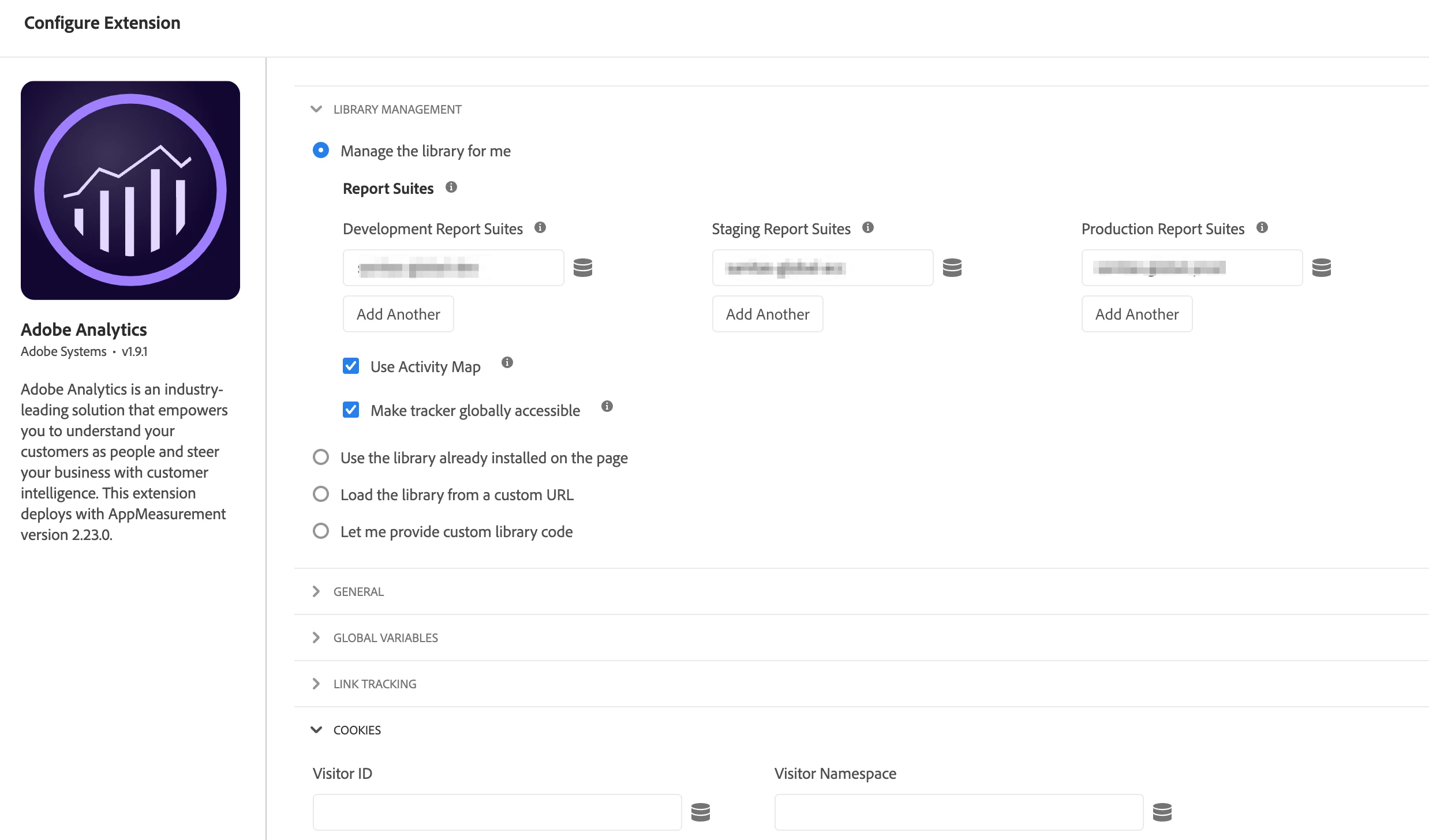Screen dimensions: 1429x840
Task: Choose Load the library from a custom URL
Action: [x=321, y=494]
